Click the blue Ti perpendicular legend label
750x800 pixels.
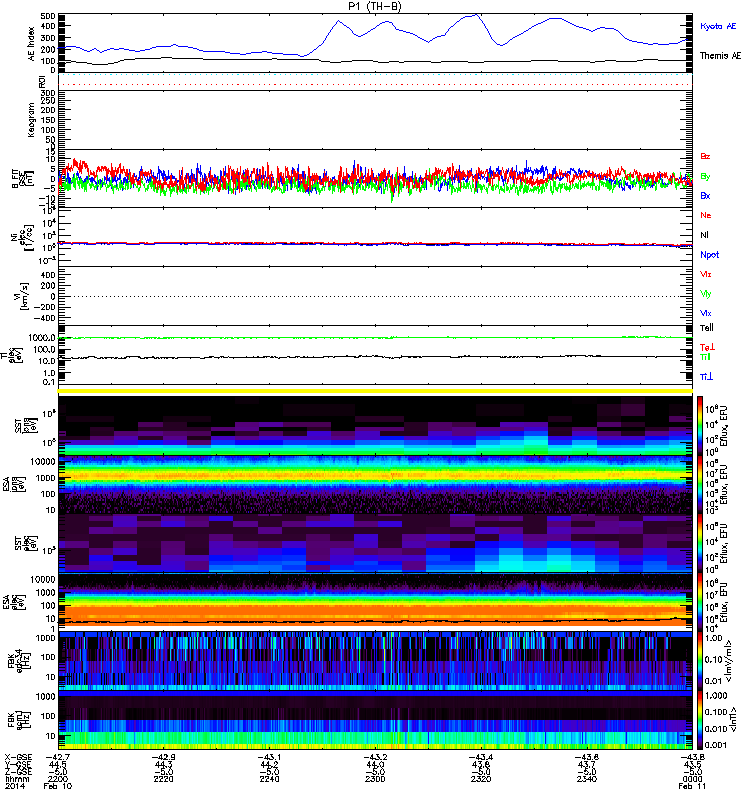706,377
